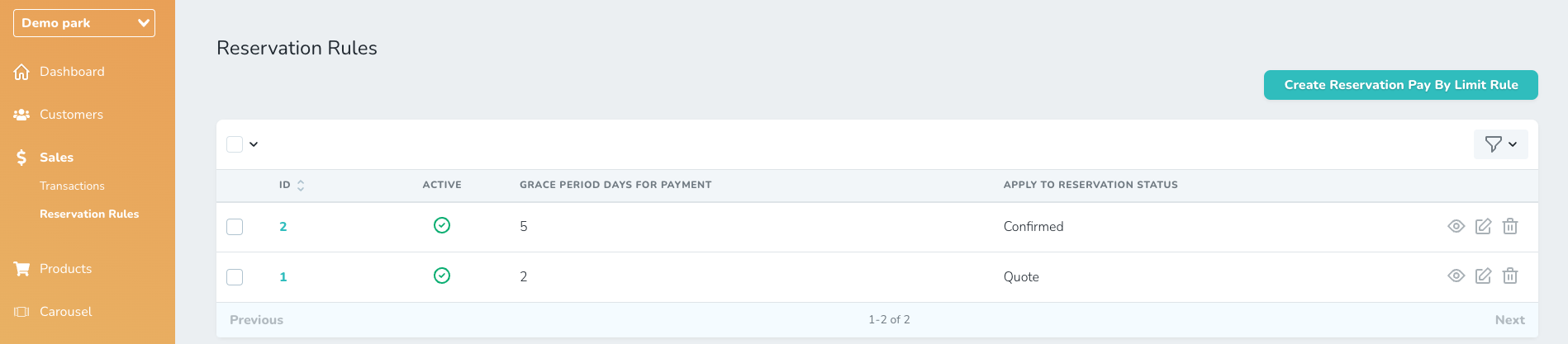Open the bulk select options arrow
Viewport: 1568px width, 344px height.
pos(254,144)
